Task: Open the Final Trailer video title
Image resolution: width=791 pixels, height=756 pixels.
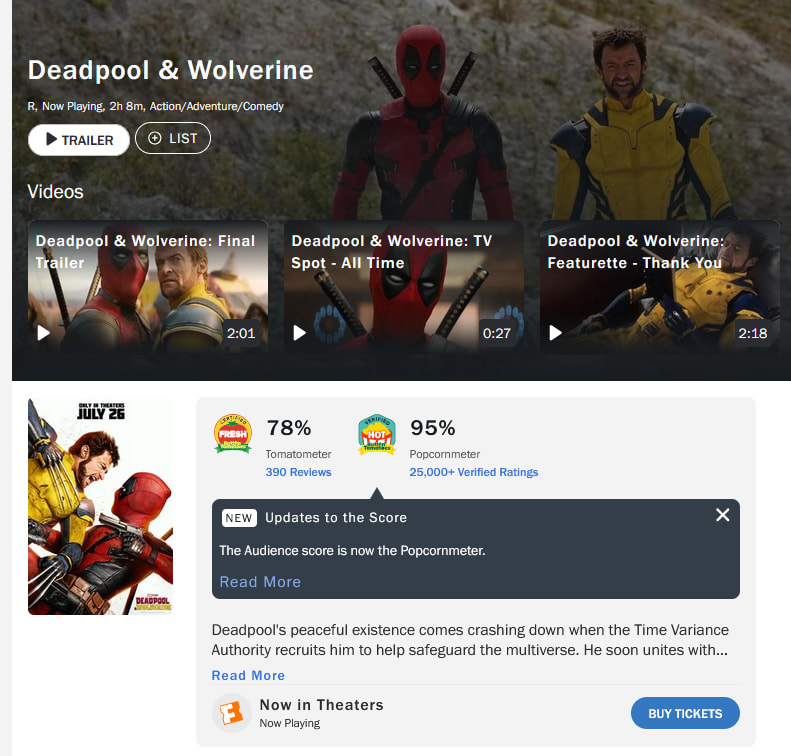Action: point(145,252)
